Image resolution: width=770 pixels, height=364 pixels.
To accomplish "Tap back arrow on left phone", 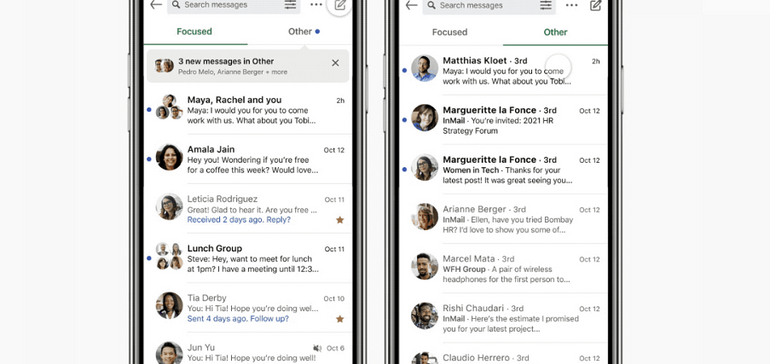I will point(156,4).
